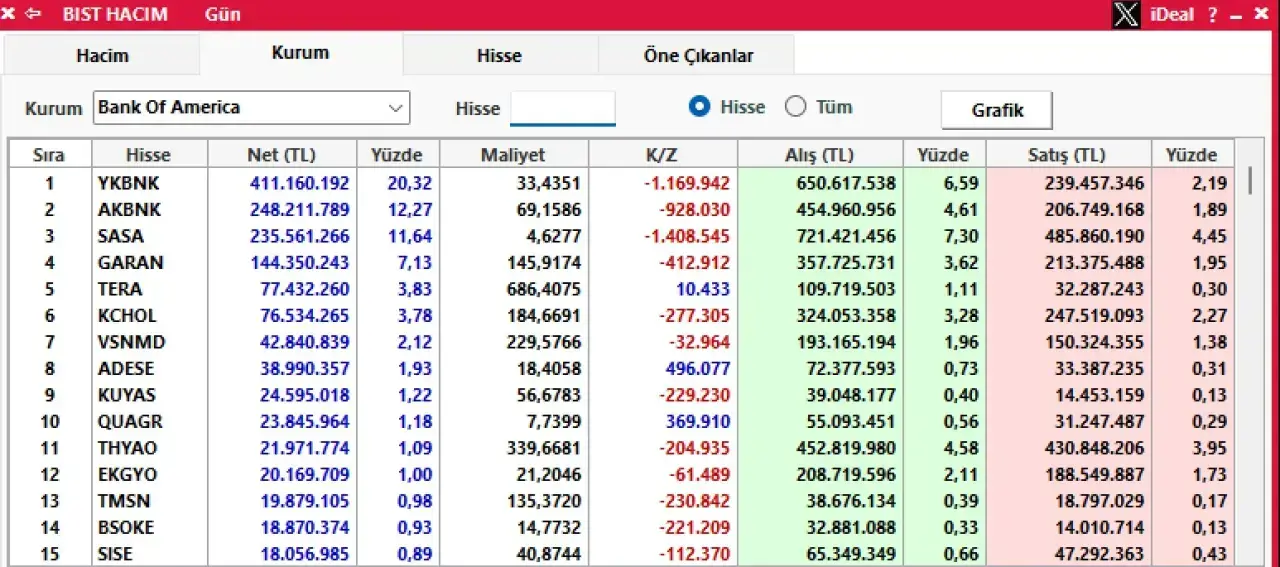Screen dimensions: 1280x567
Task: Sort by the Net (TL) column header
Action: coord(281,155)
